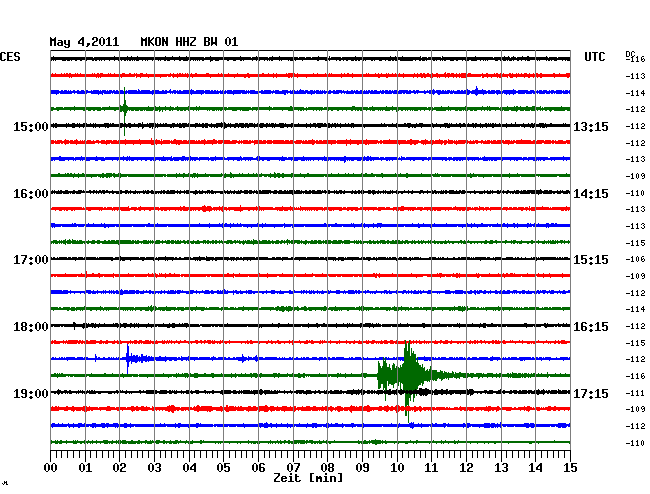Click the '17:15' UTC time label

[x=591, y=393]
